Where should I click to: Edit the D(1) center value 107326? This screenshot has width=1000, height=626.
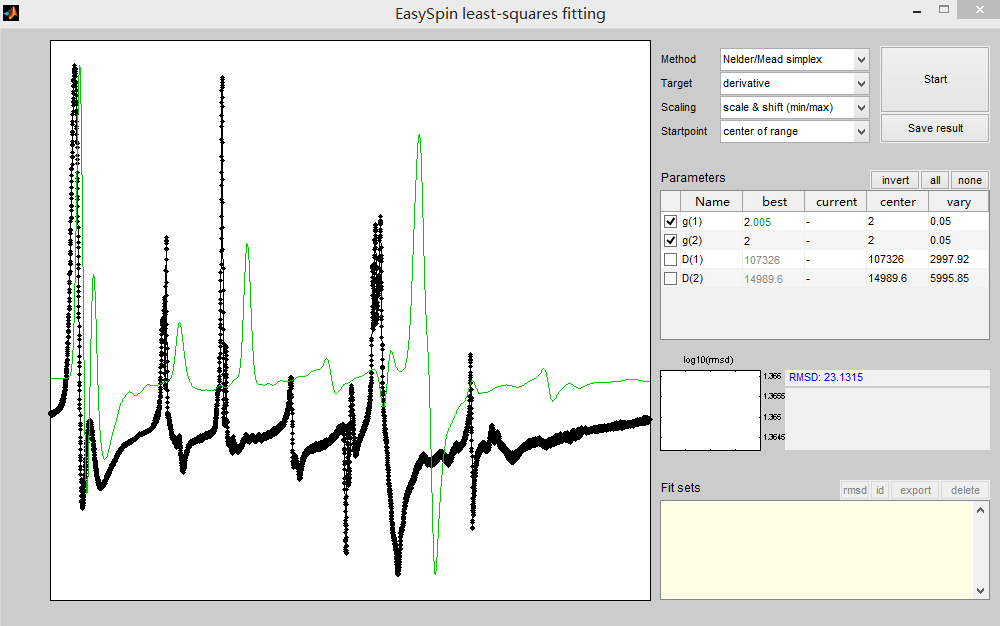897,259
